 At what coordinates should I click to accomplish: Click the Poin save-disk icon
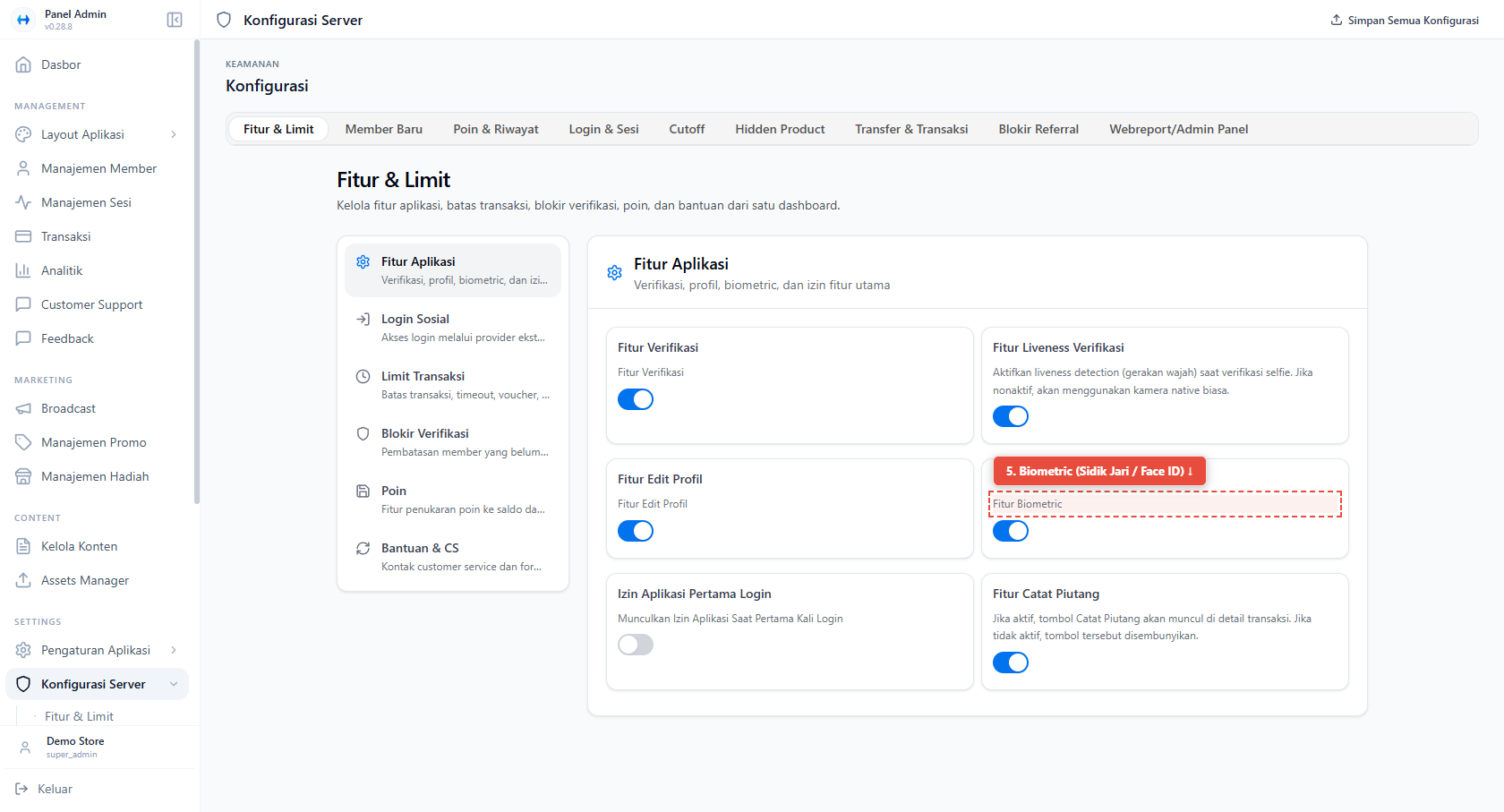point(363,491)
